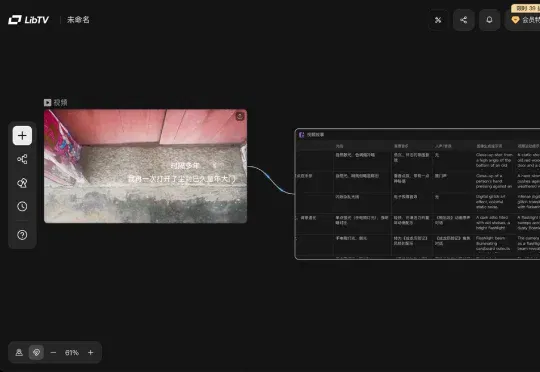Click the corner icon on the video thumbnail
The image size is (540, 372).
tap(240, 116)
